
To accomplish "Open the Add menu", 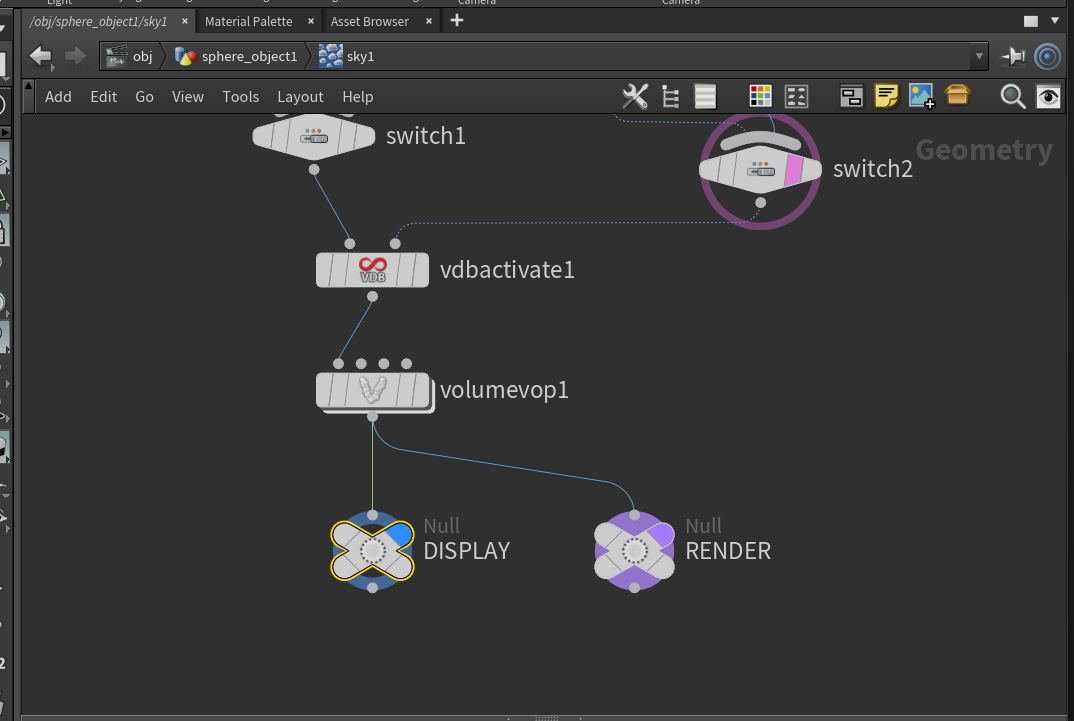I will coord(58,97).
